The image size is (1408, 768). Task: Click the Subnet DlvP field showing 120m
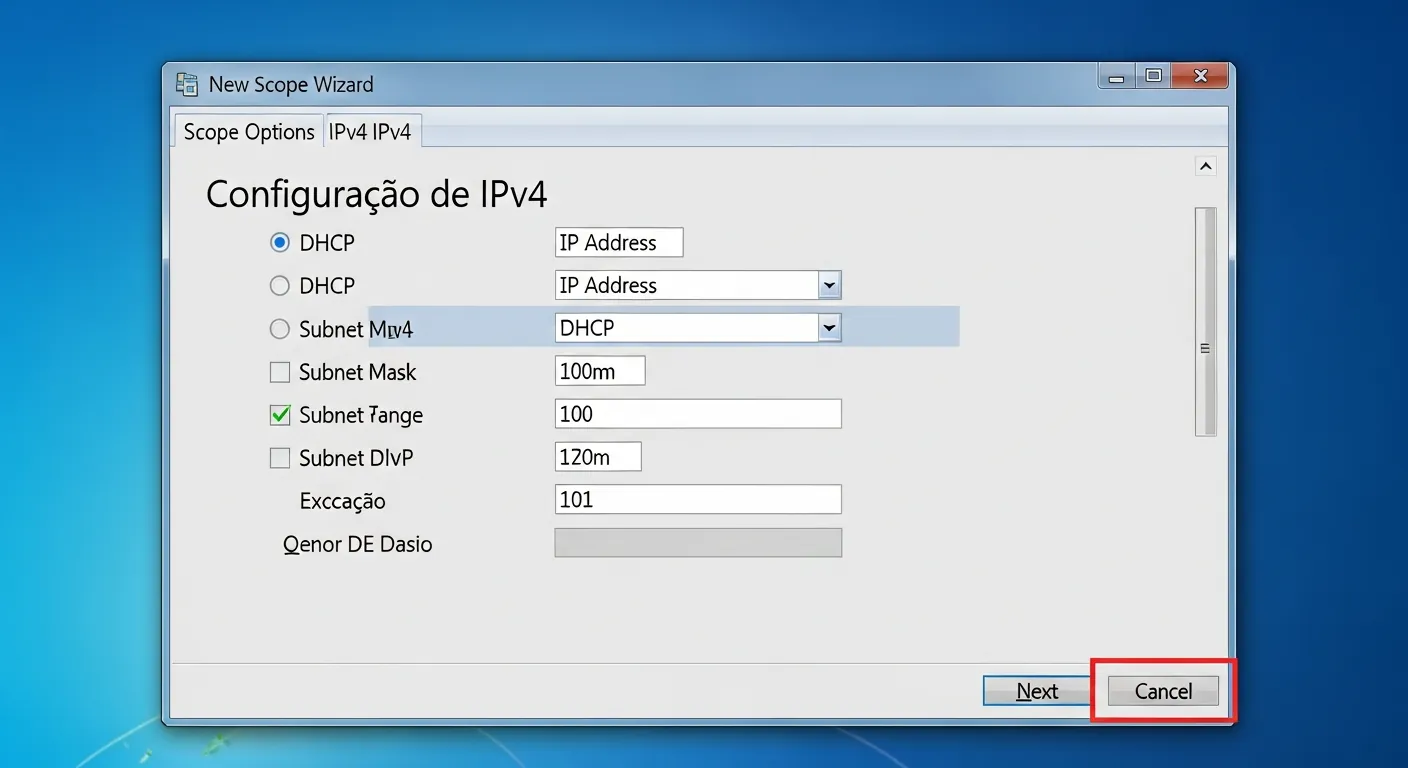[x=598, y=457]
